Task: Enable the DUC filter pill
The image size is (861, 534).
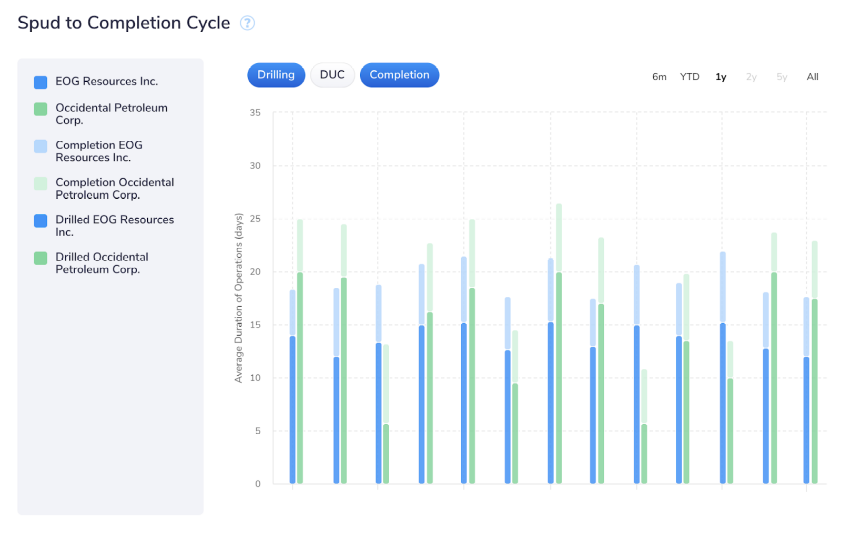Action: [332, 75]
